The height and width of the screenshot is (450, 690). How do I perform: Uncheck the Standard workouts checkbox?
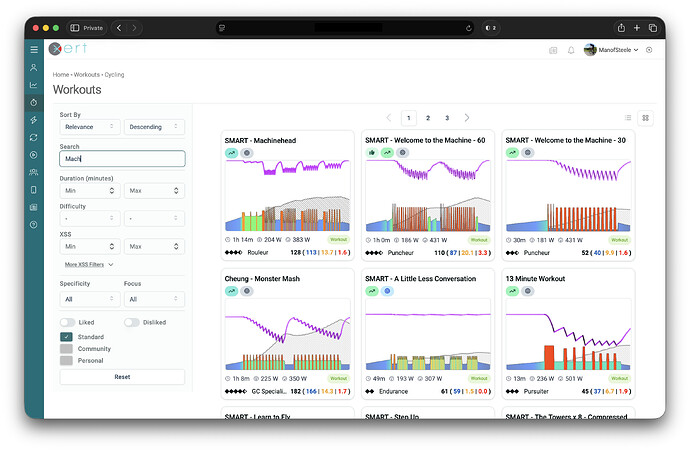click(66, 337)
